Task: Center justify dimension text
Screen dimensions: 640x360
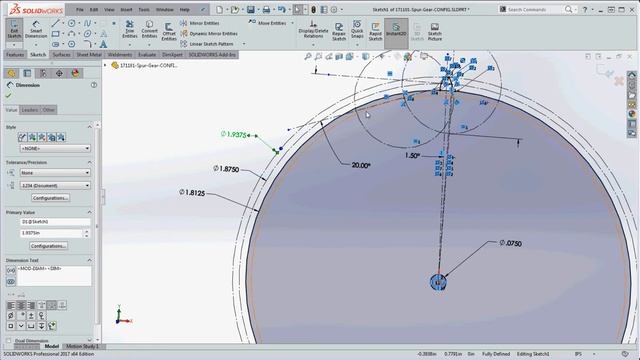Action: [x=21, y=305]
